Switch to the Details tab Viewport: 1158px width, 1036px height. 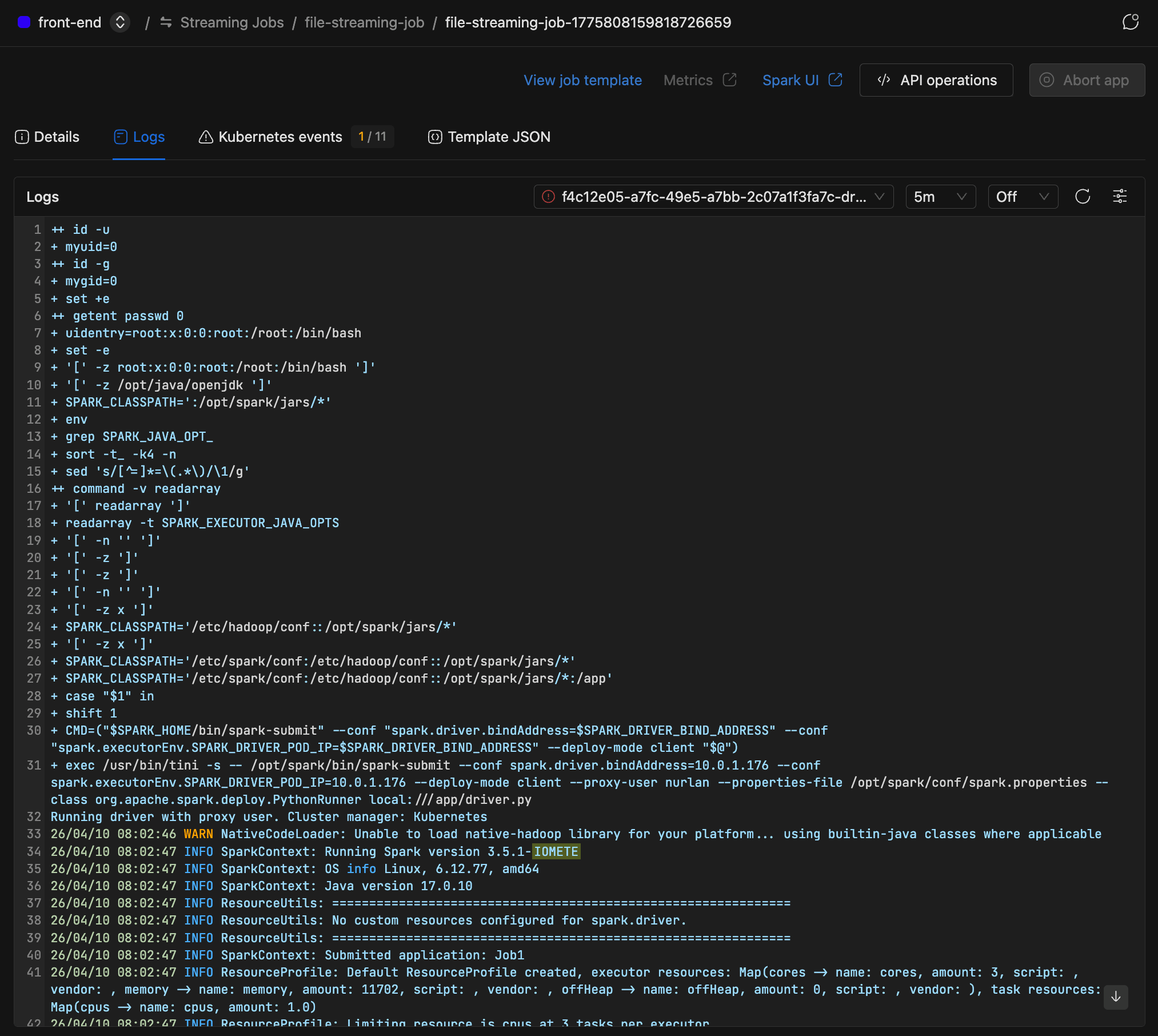(47, 137)
